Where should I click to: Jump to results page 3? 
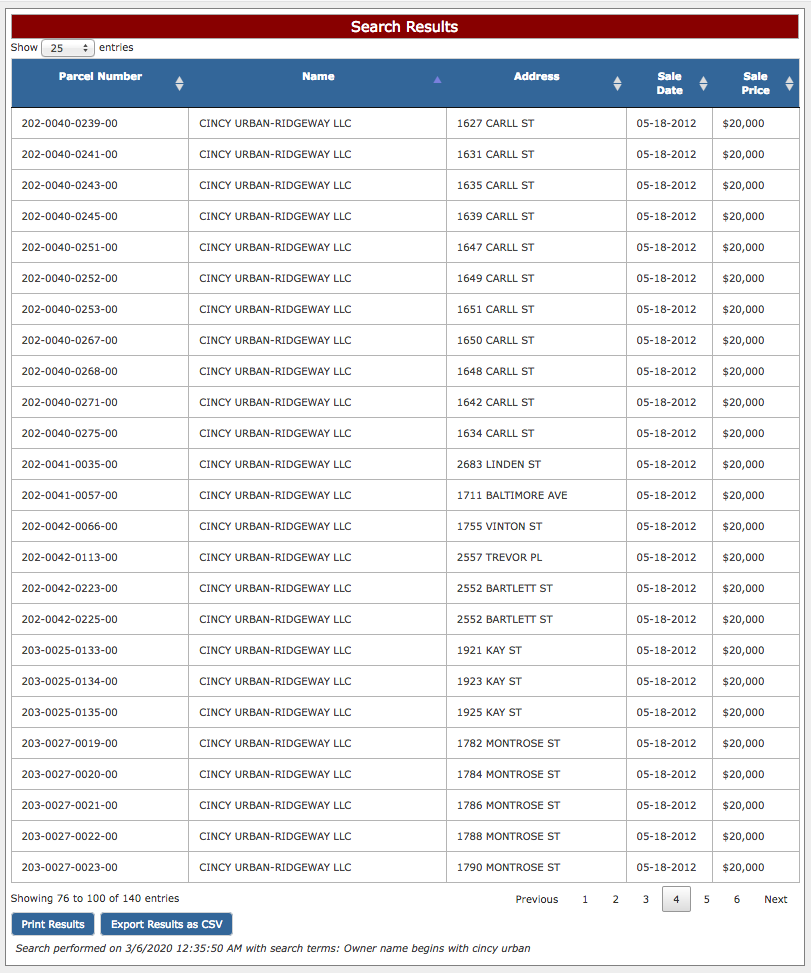click(x=646, y=899)
